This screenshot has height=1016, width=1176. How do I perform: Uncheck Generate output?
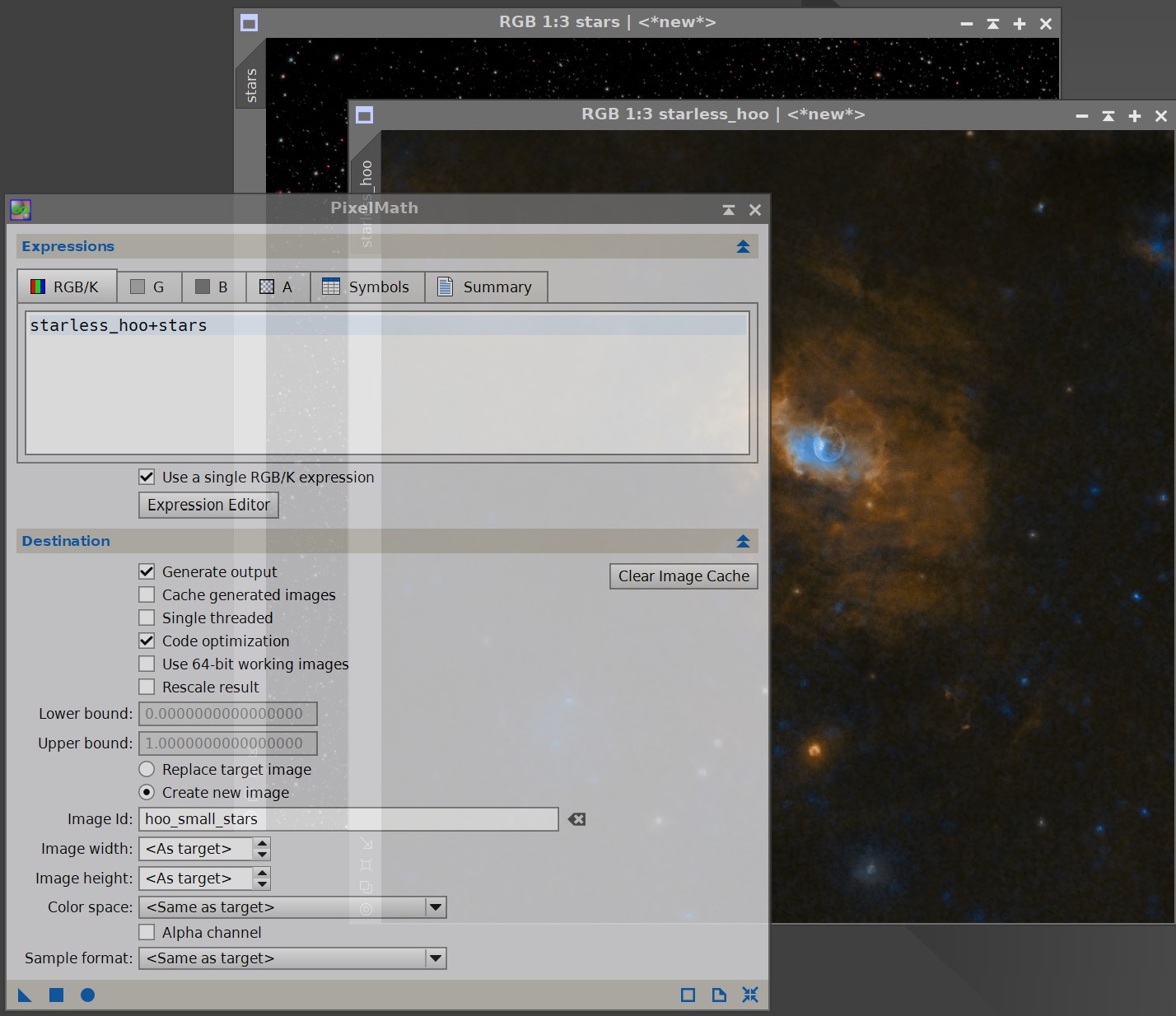pos(147,571)
